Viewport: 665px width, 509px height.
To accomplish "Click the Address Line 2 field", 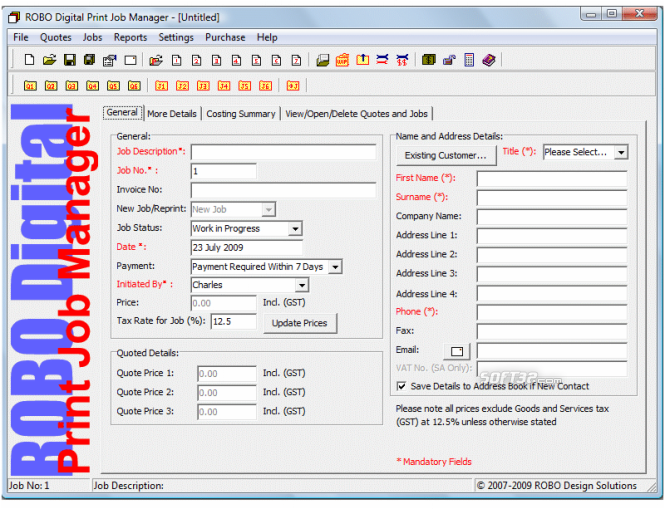I will pyautogui.click(x=551, y=255).
